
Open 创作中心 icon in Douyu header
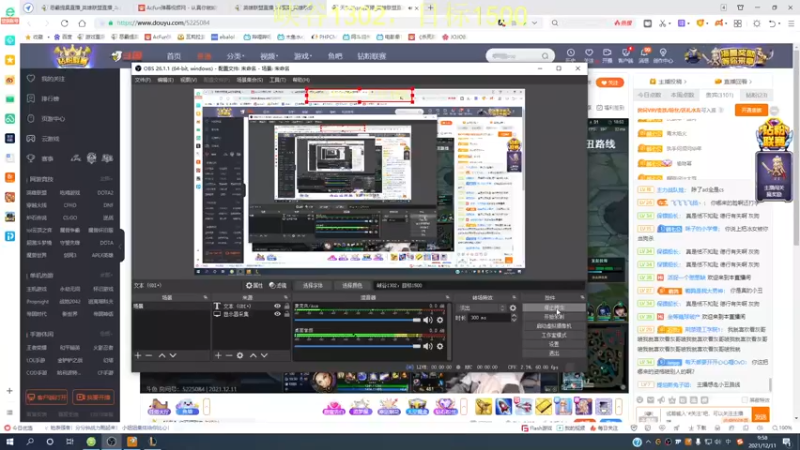coord(663,55)
